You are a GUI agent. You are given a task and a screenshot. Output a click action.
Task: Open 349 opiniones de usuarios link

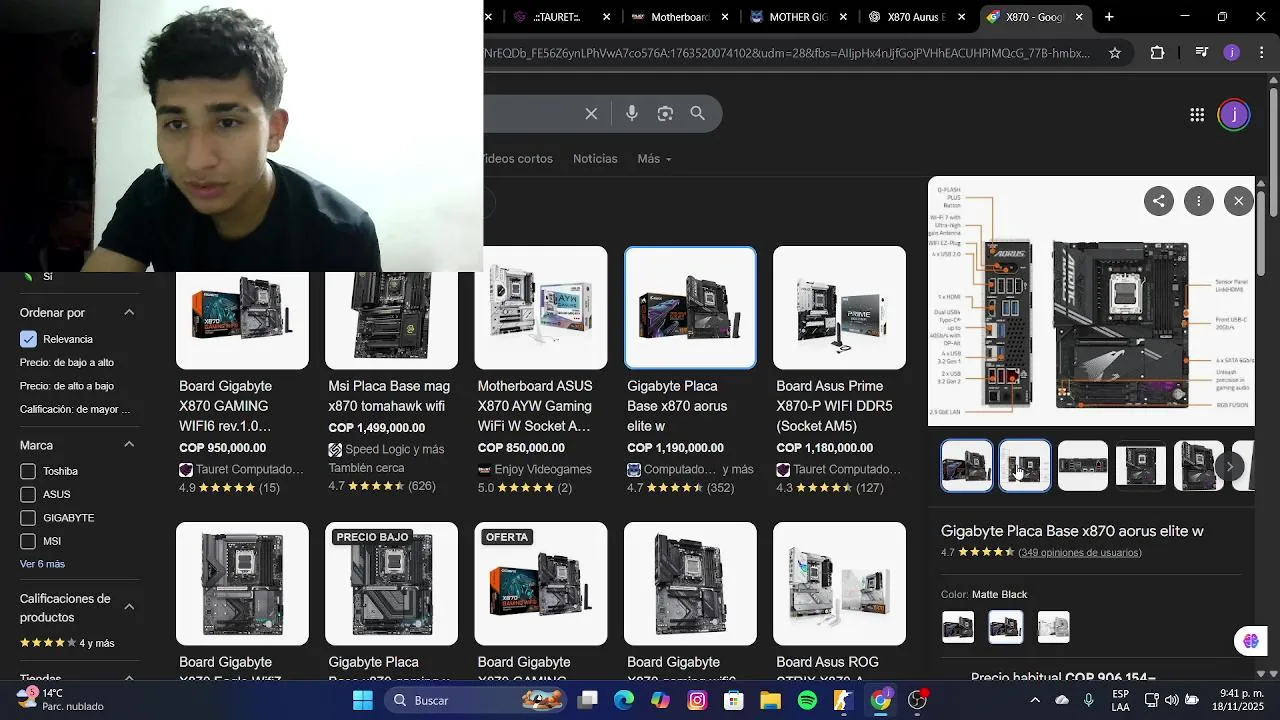click(1080, 552)
